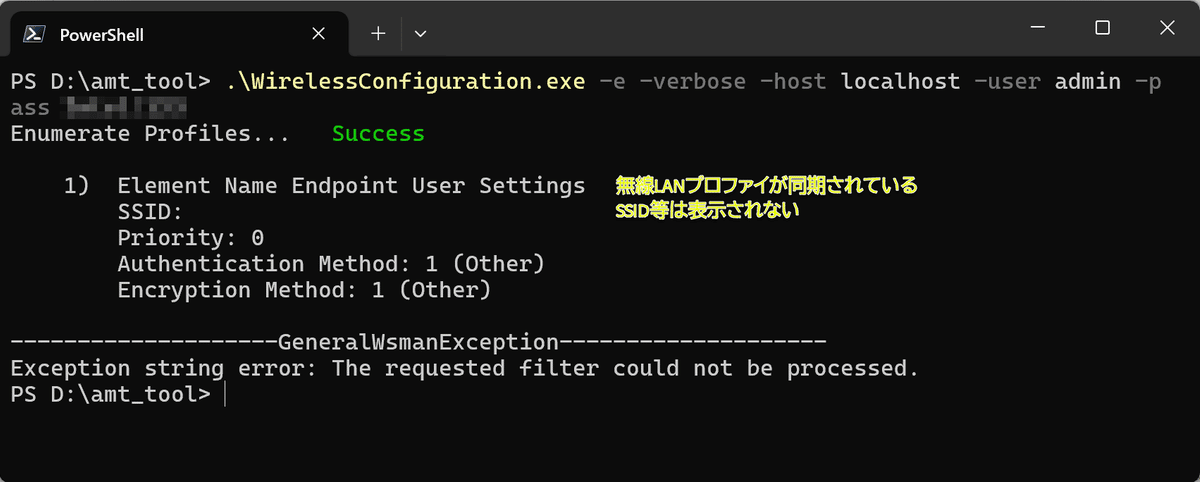Screen dimensions: 1200x482
Task: Click the Authentication Method: 1 (Other) line
Action: [331, 264]
